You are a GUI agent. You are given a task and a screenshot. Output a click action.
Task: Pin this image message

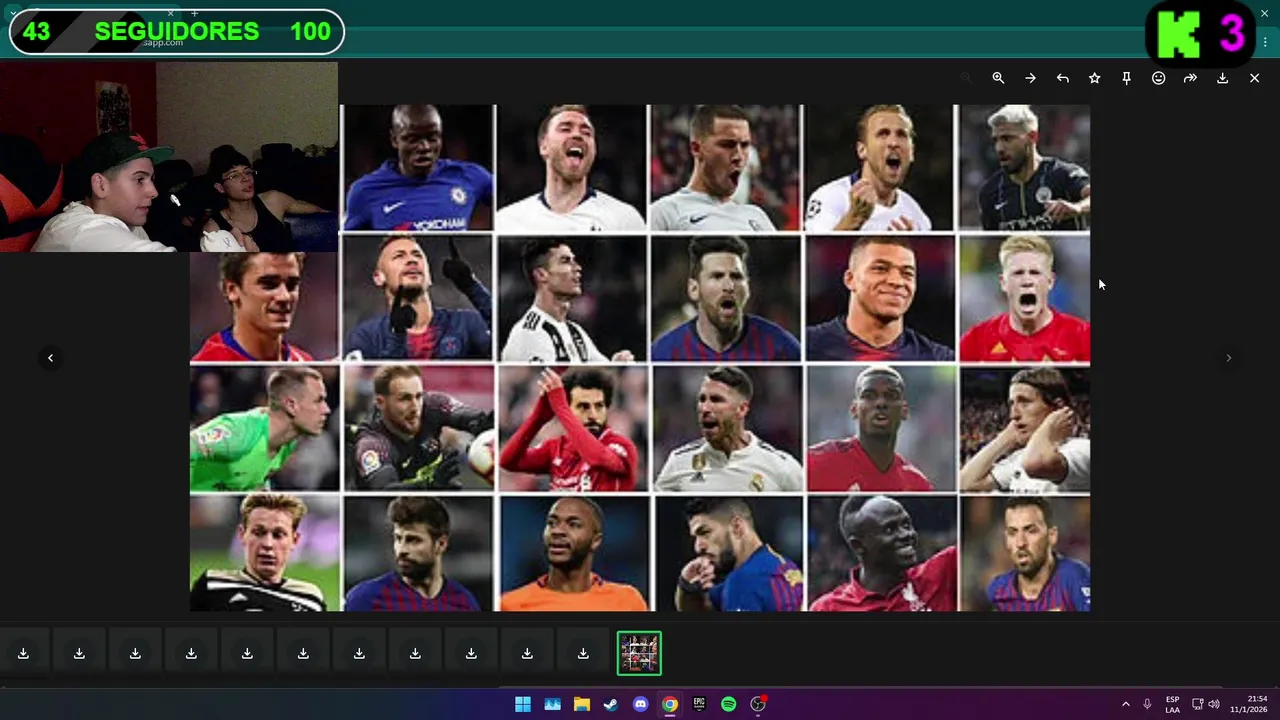(x=1126, y=78)
